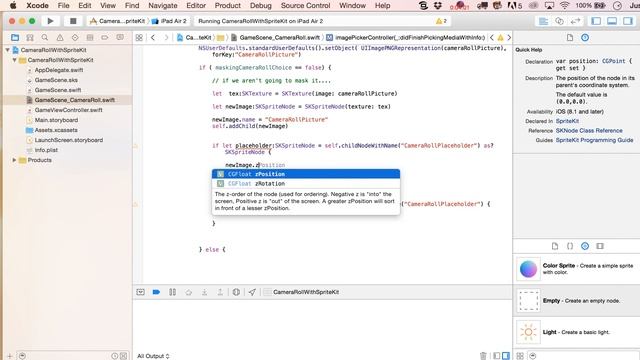Viewport: 640px width, 360px height.
Task: Debug view hierarchy
Action: coord(236,292)
